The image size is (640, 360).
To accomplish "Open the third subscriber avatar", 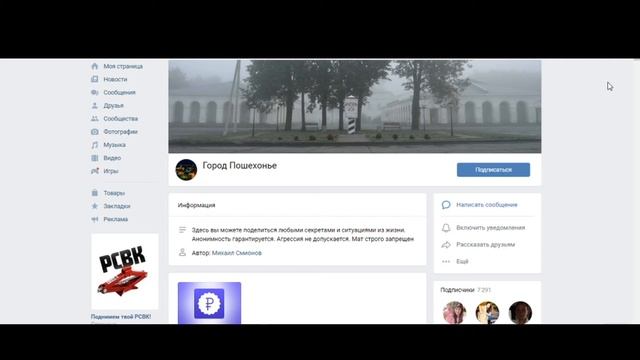I will [520, 313].
